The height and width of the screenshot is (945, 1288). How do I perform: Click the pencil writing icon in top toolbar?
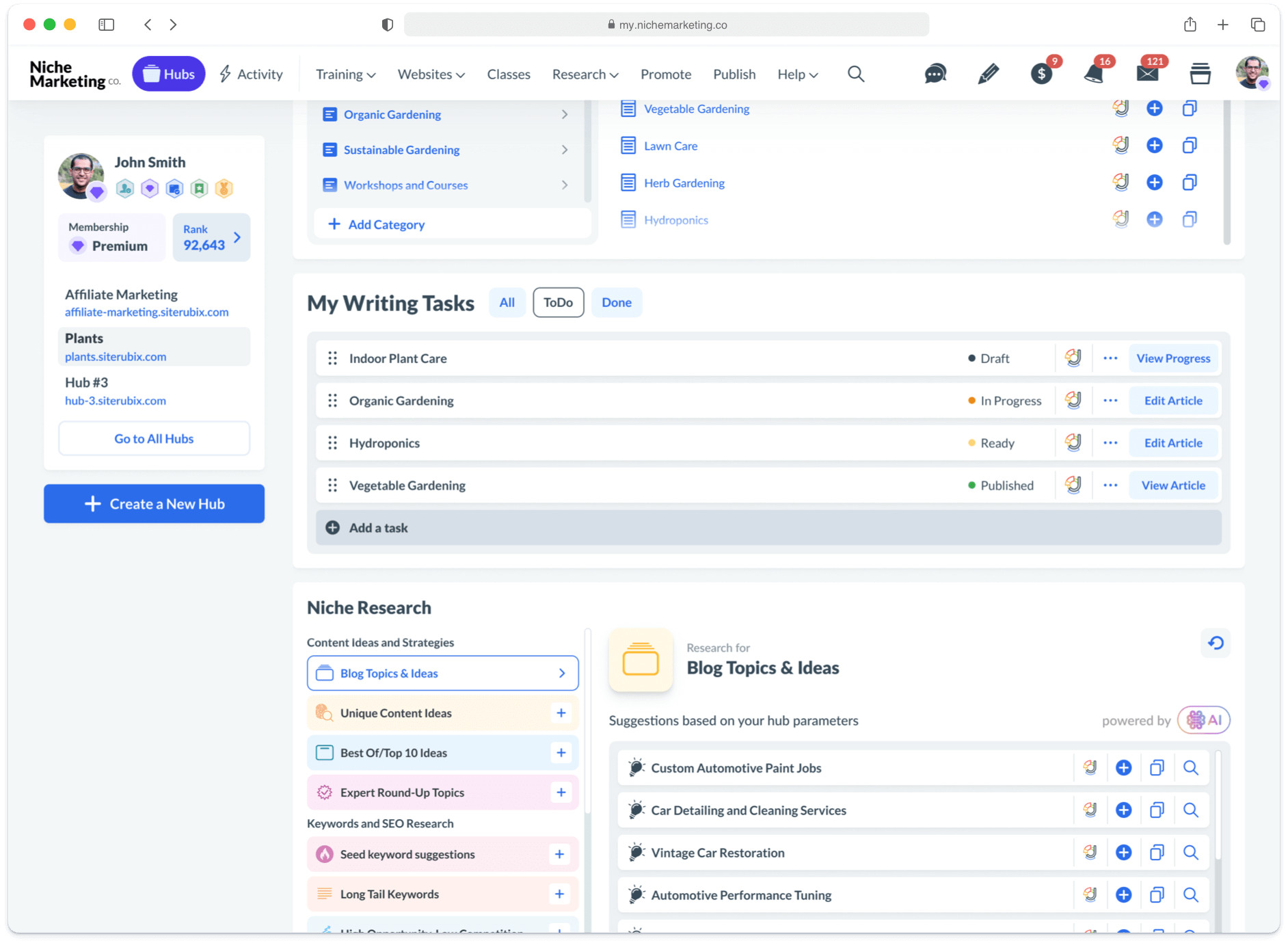988,74
